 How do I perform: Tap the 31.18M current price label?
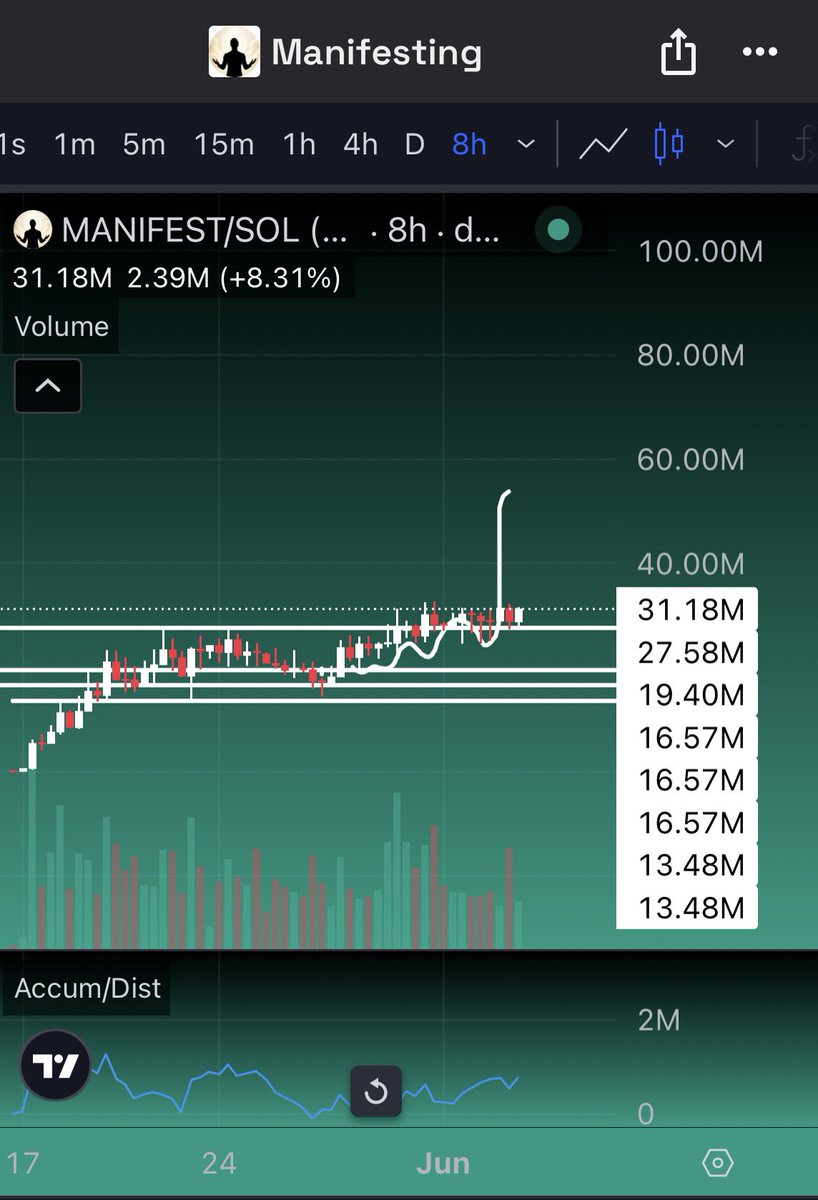point(691,609)
